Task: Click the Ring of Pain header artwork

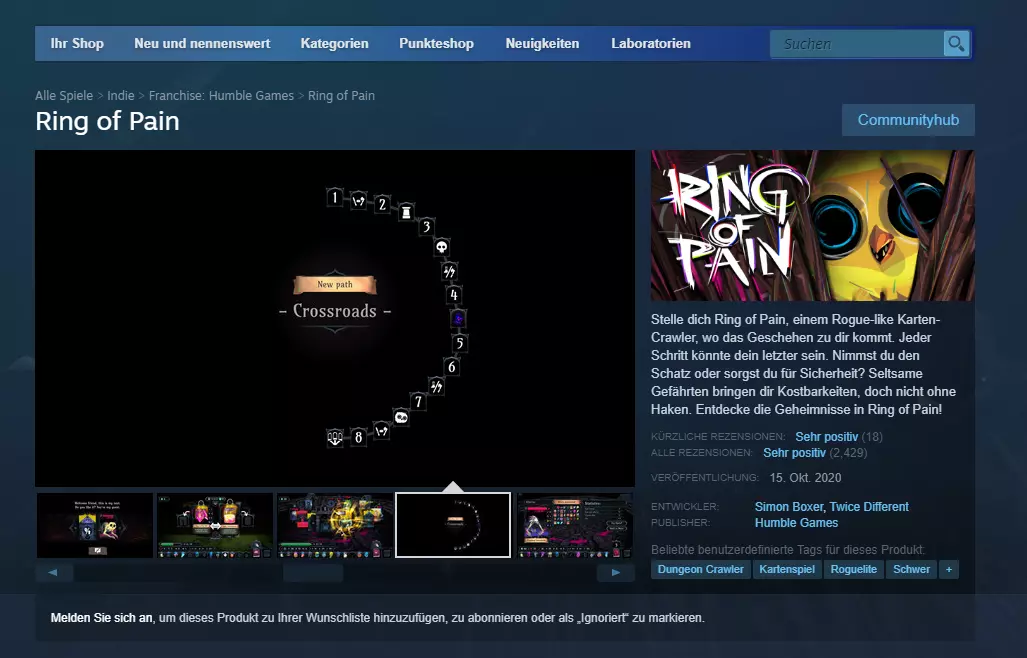Action: point(813,225)
